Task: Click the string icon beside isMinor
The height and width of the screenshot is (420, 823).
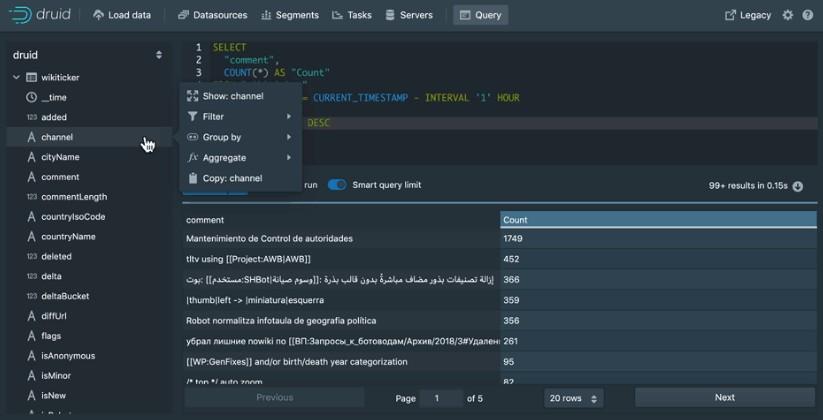Action: point(31,376)
